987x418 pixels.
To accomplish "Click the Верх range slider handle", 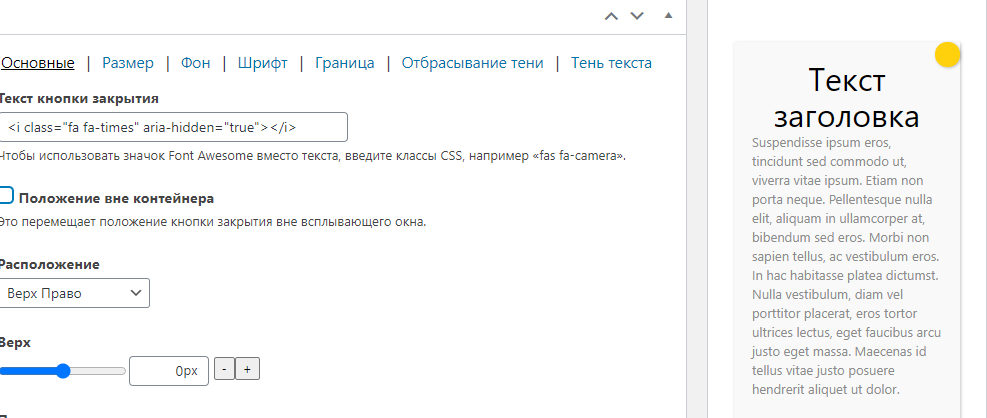I will 63,371.
